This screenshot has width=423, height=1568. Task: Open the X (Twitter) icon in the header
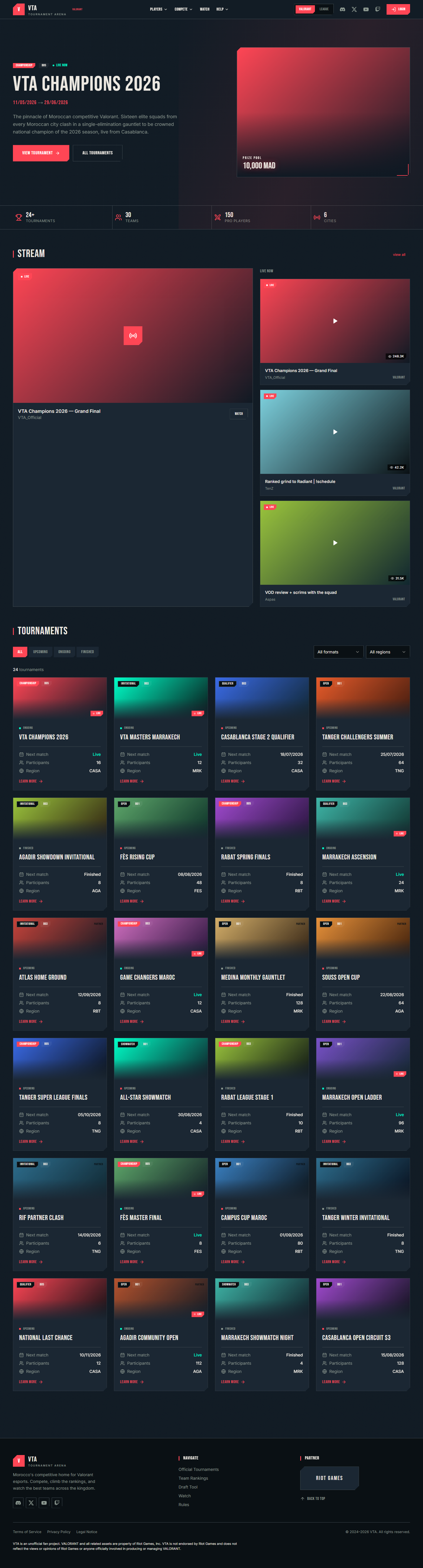354,9
